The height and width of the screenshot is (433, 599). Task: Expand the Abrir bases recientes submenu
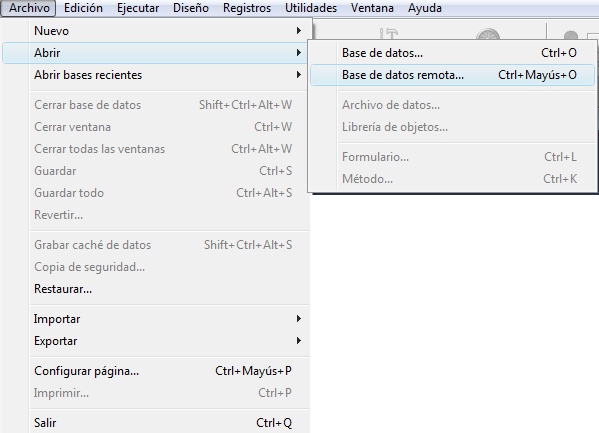[156, 75]
